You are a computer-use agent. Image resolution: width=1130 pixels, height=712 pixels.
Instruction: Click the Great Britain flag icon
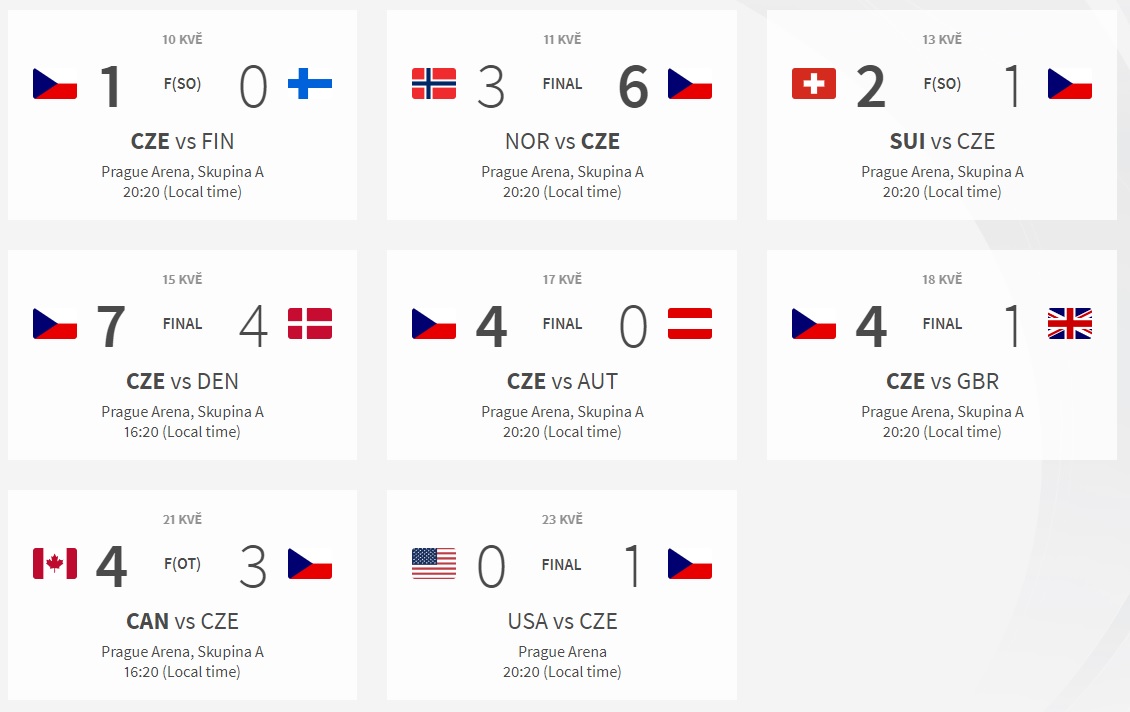click(x=1069, y=324)
